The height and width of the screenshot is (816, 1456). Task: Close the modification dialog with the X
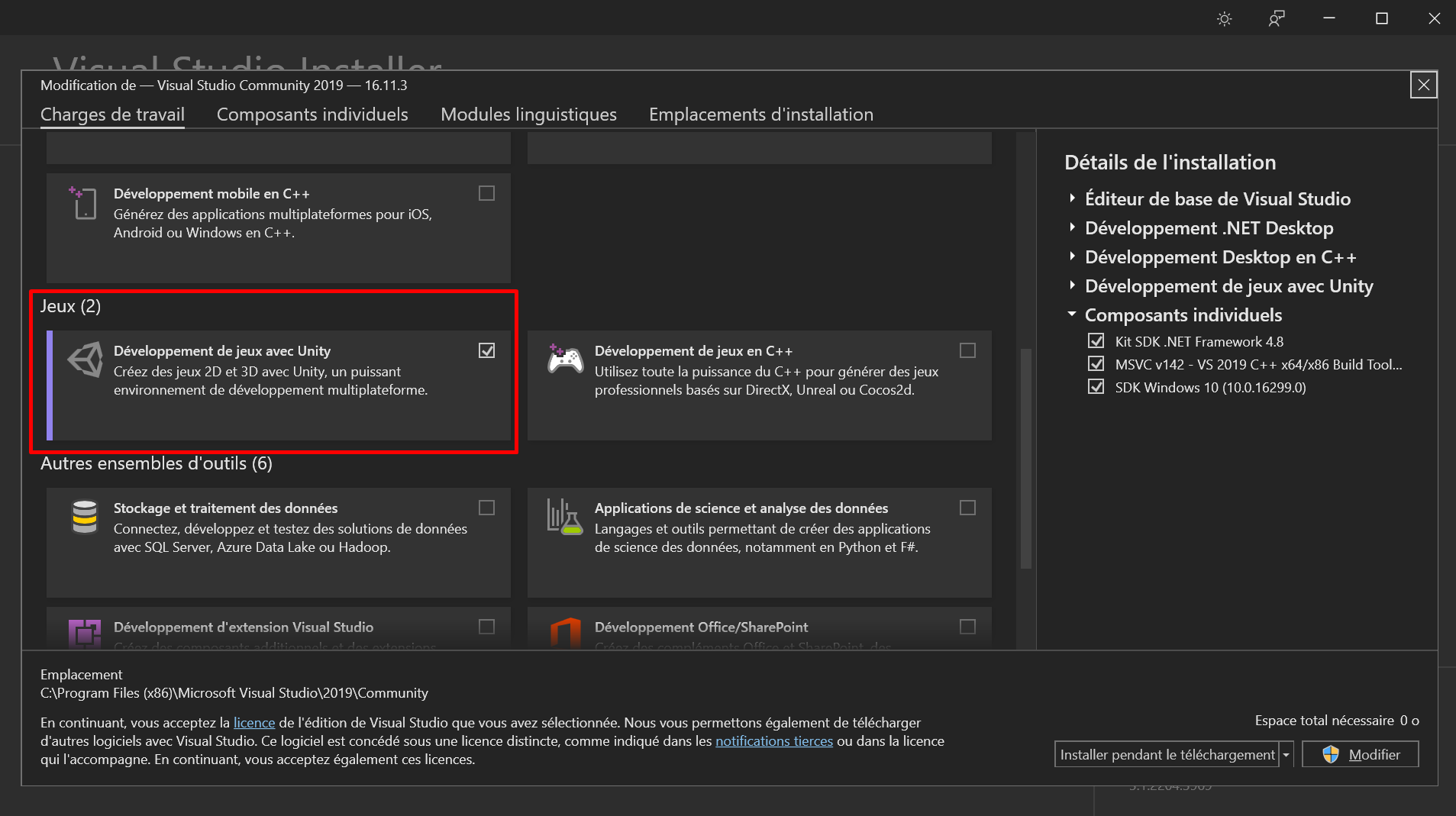click(1423, 85)
